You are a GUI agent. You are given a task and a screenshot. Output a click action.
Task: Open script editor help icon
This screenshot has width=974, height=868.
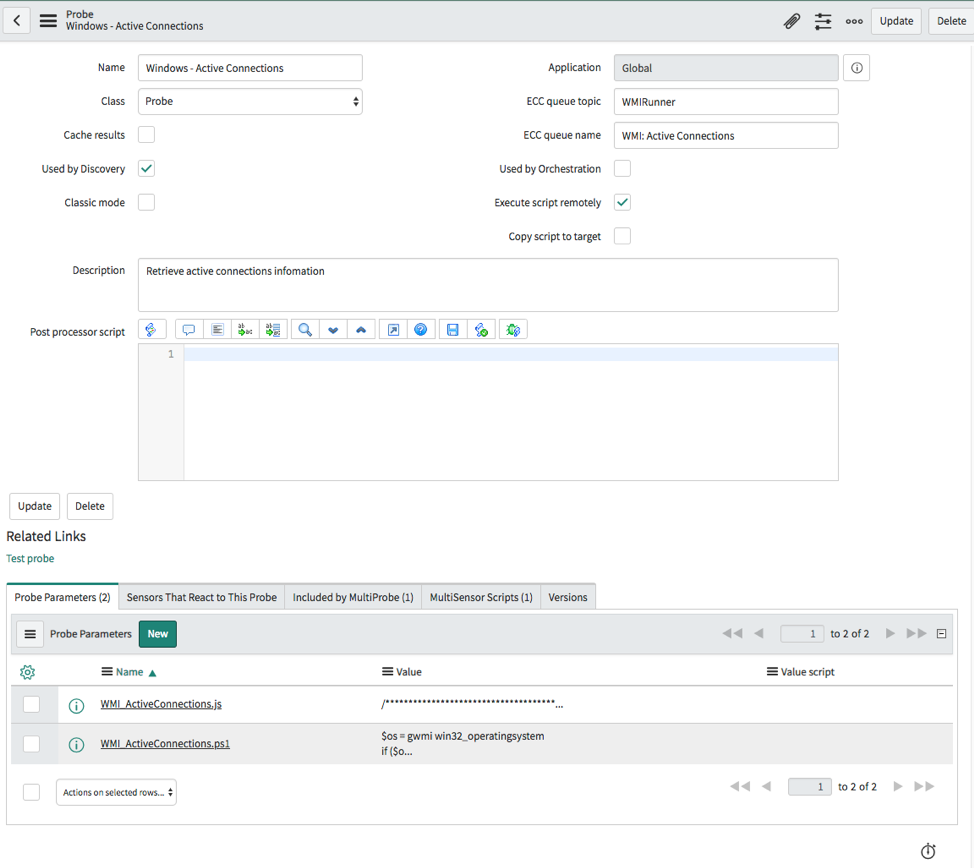pyautogui.click(x=421, y=329)
